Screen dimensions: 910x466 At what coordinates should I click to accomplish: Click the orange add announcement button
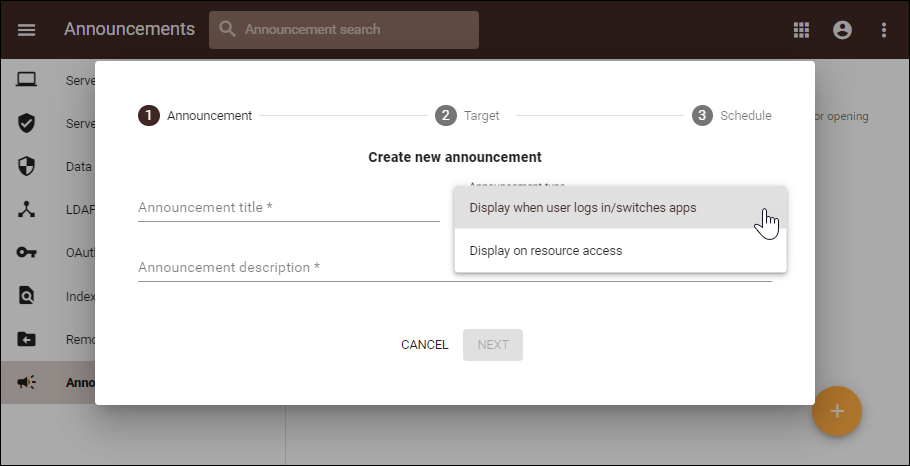(837, 411)
